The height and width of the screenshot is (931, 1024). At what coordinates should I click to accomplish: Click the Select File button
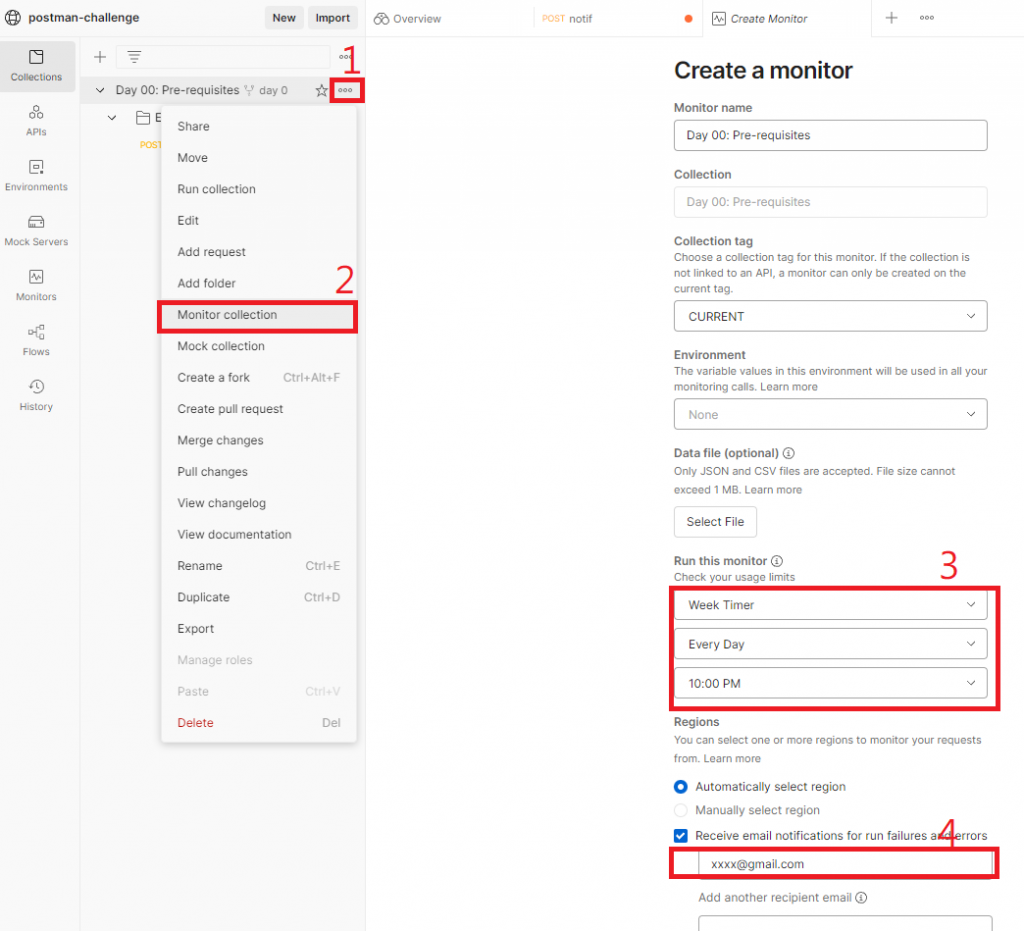pyautogui.click(x=715, y=522)
